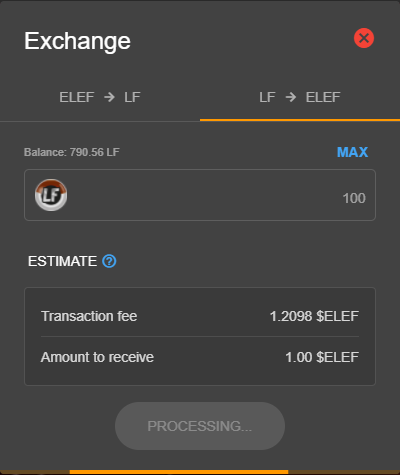Open the ESTIMATE help question mark icon

pos(109,261)
